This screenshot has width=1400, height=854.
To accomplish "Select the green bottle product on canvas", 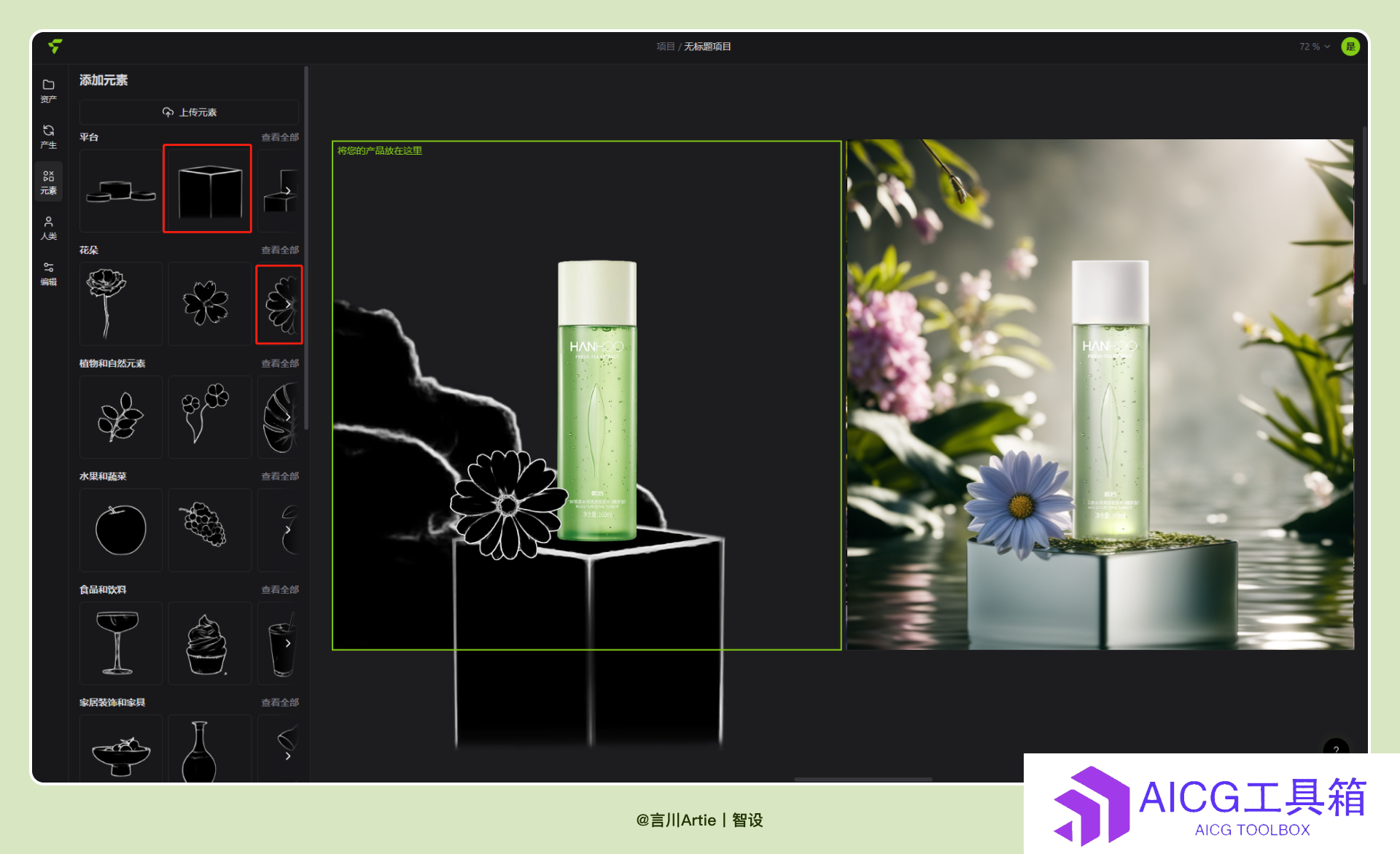I will (x=597, y=400).
